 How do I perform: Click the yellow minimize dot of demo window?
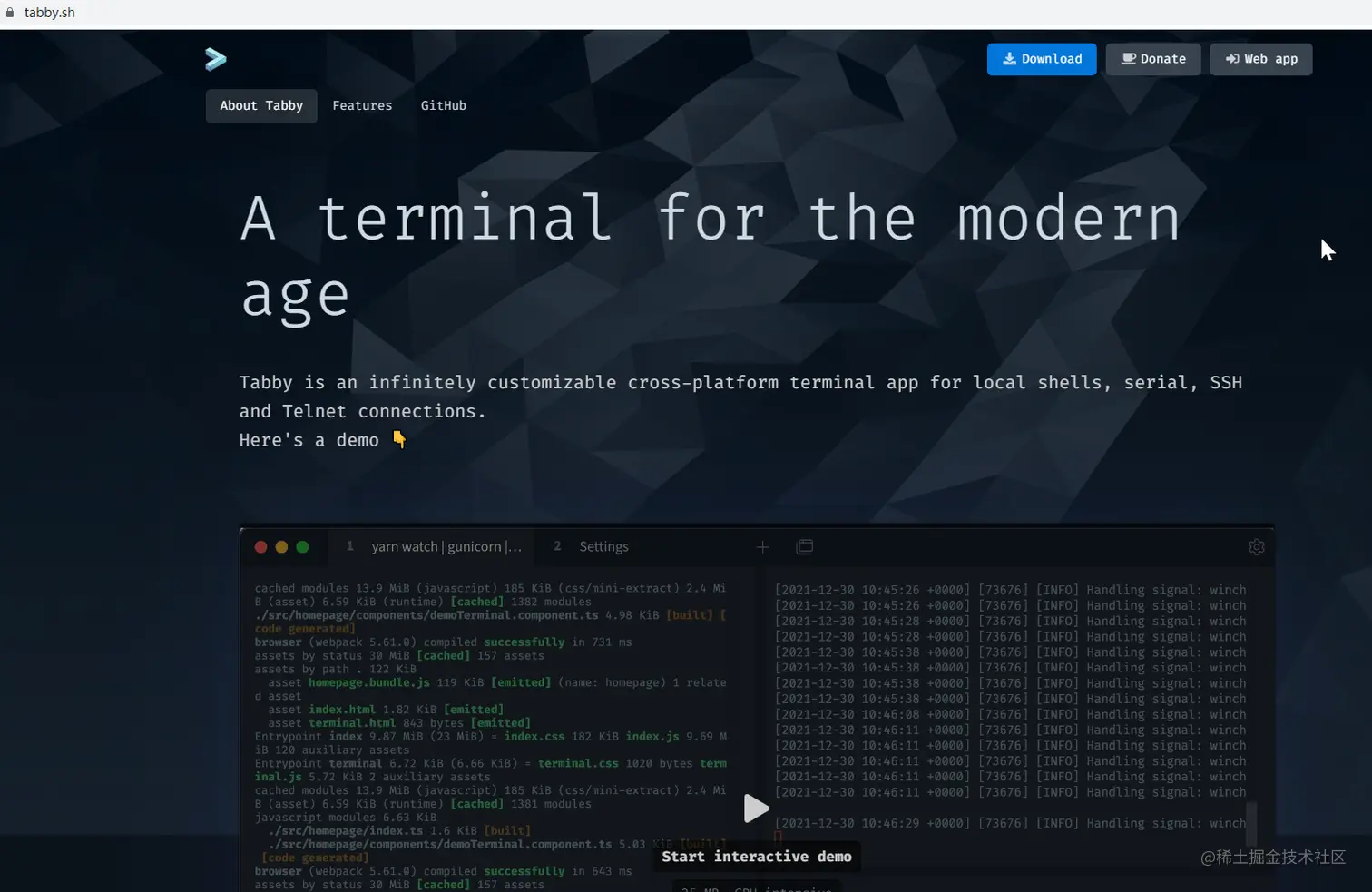click(282, 547)
